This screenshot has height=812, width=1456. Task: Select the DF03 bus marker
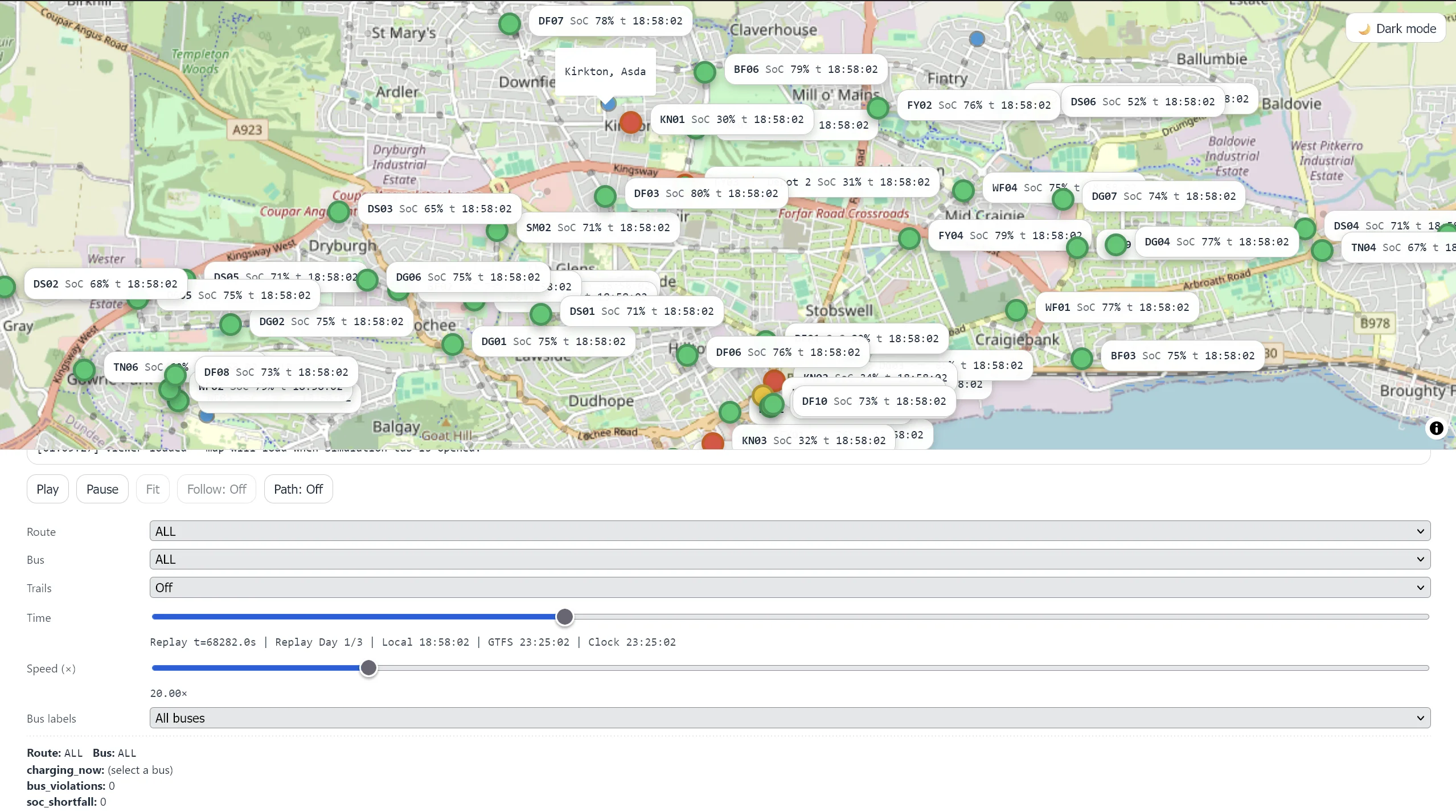pos(605,196)
